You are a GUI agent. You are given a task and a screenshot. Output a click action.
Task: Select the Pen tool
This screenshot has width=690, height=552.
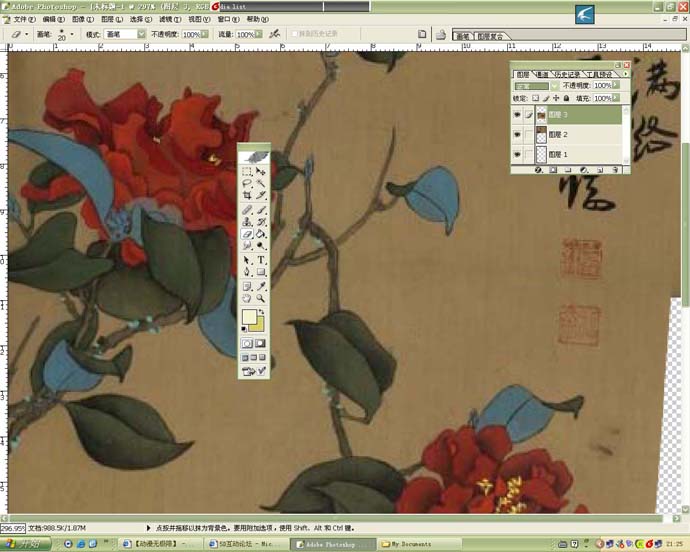(247, 272)
